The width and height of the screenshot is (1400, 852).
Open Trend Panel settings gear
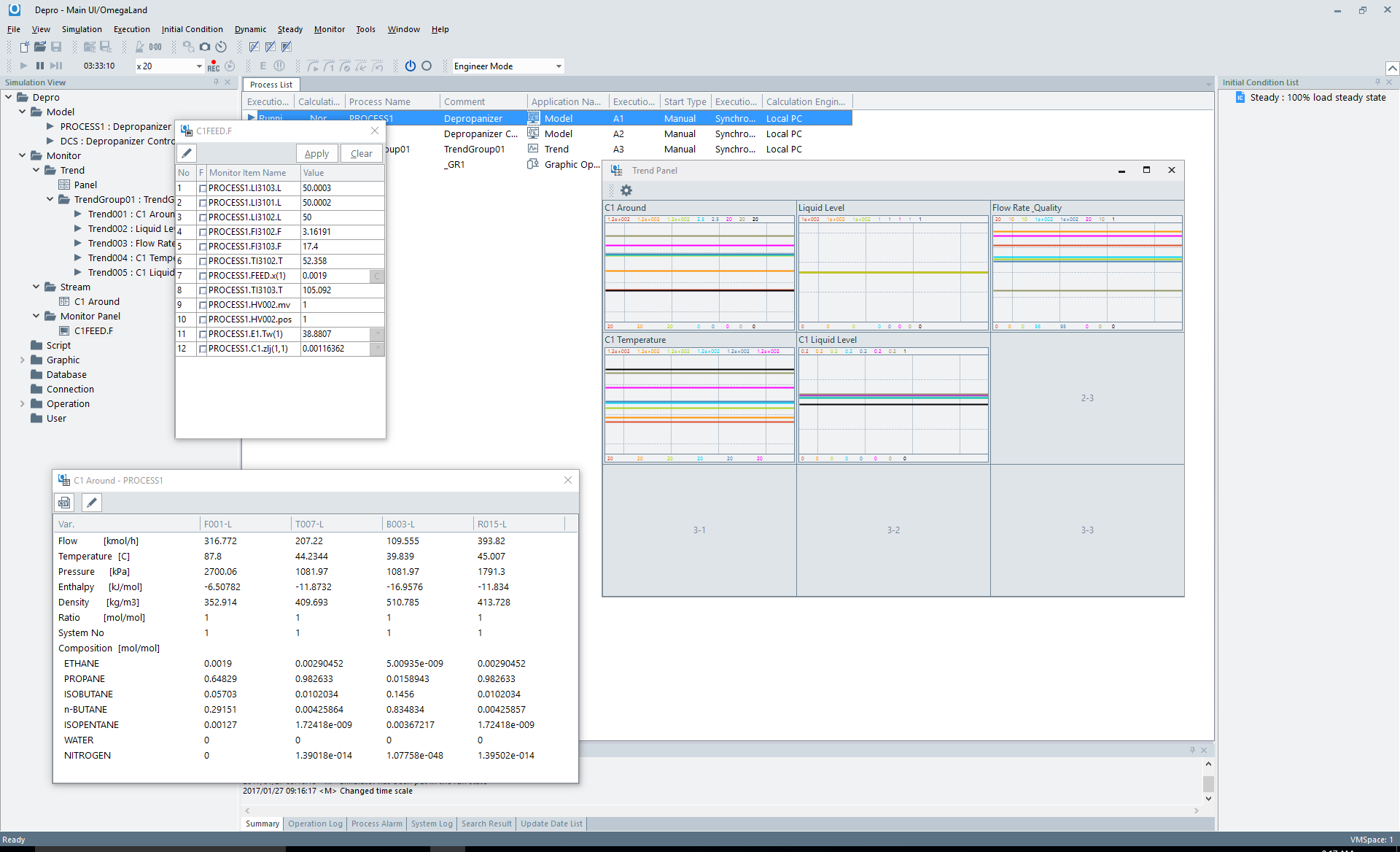pyautogui.click(x=626, y=190)
